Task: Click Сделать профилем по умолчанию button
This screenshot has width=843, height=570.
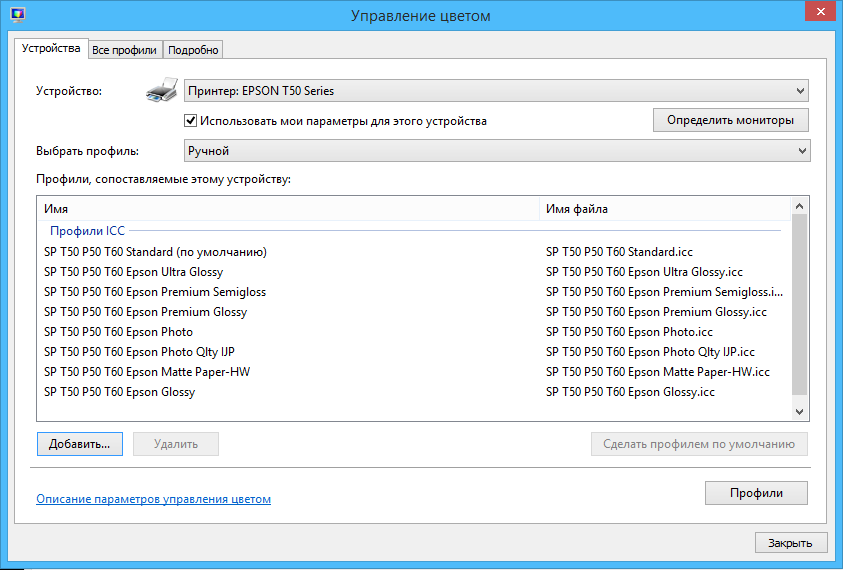Action: tap(699, 444)
